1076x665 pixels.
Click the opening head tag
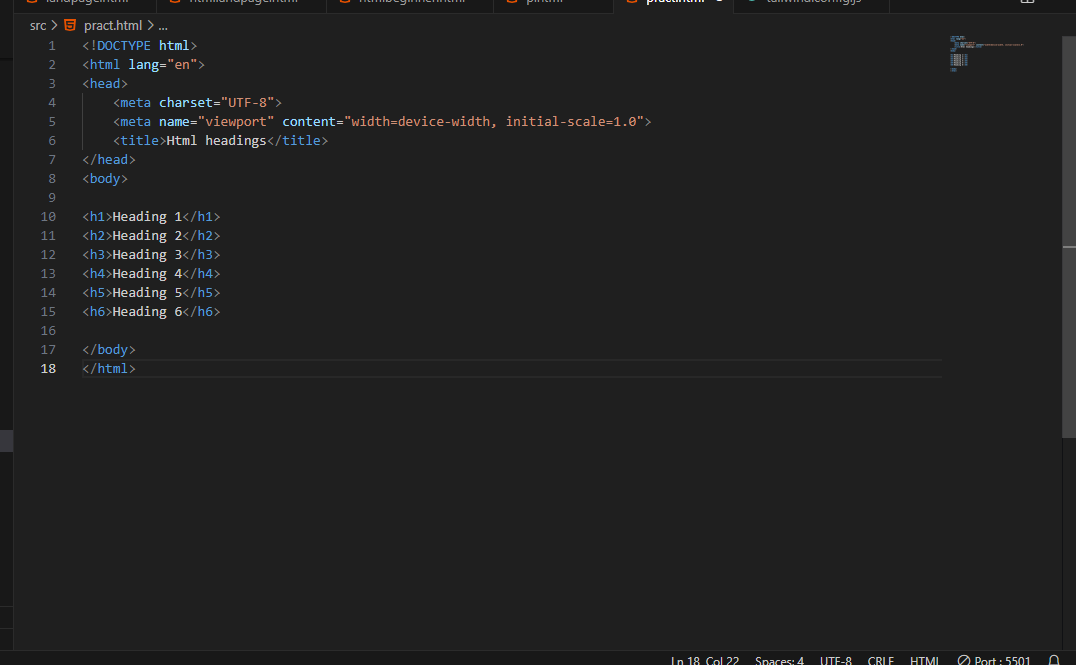click(105, 84)
